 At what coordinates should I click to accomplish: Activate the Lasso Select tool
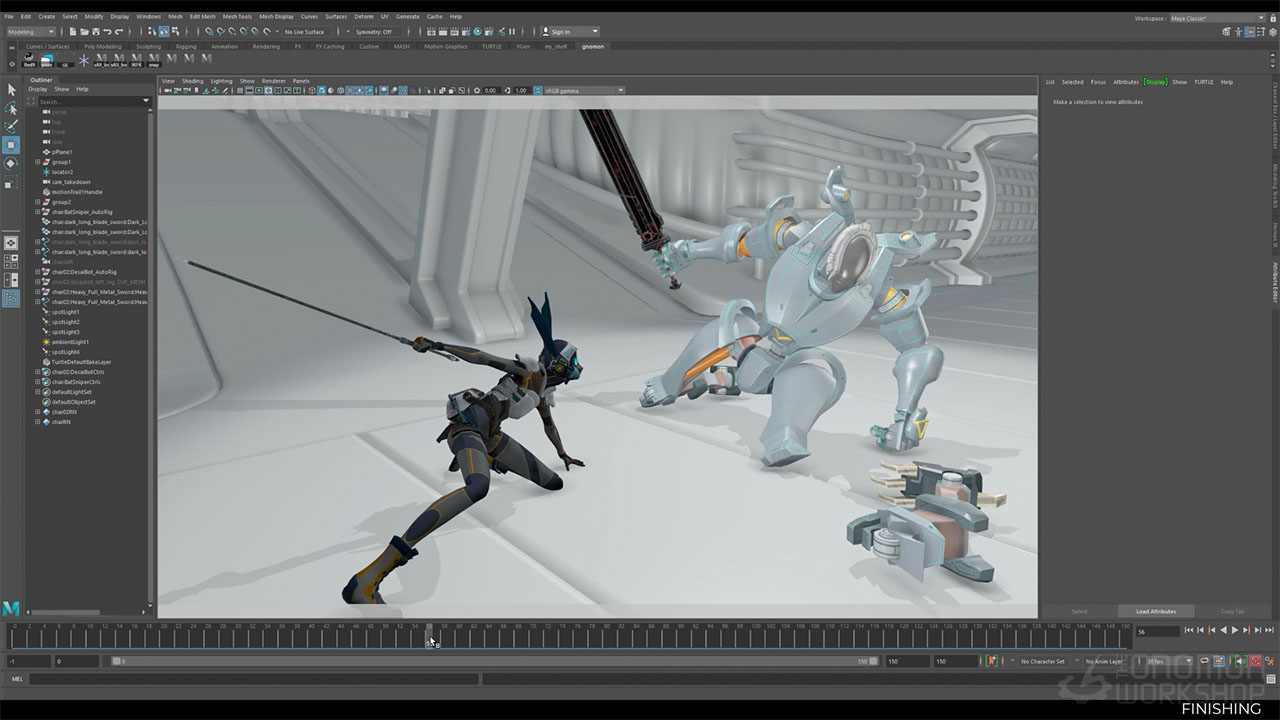(x=11, y=108)
